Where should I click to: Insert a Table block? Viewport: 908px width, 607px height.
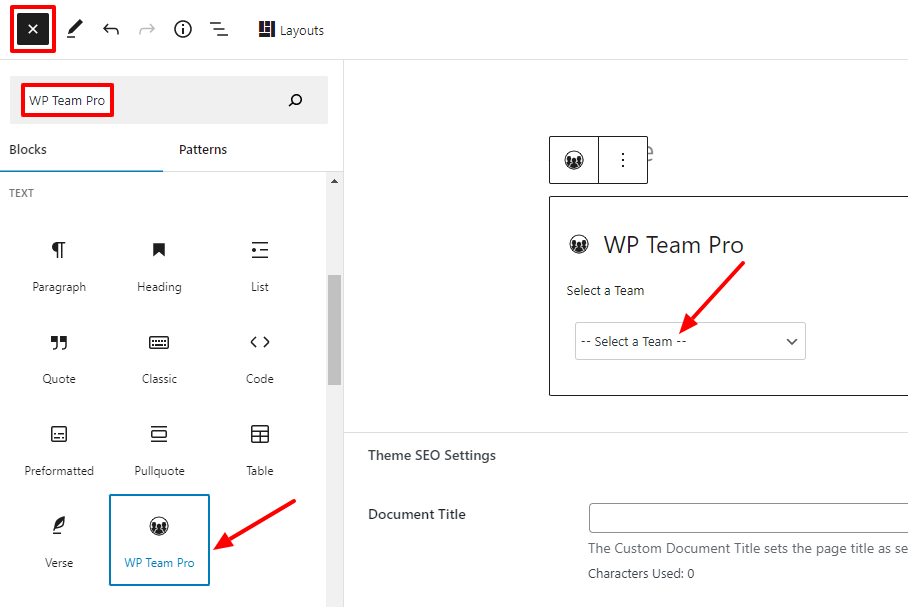coord(259,449)
